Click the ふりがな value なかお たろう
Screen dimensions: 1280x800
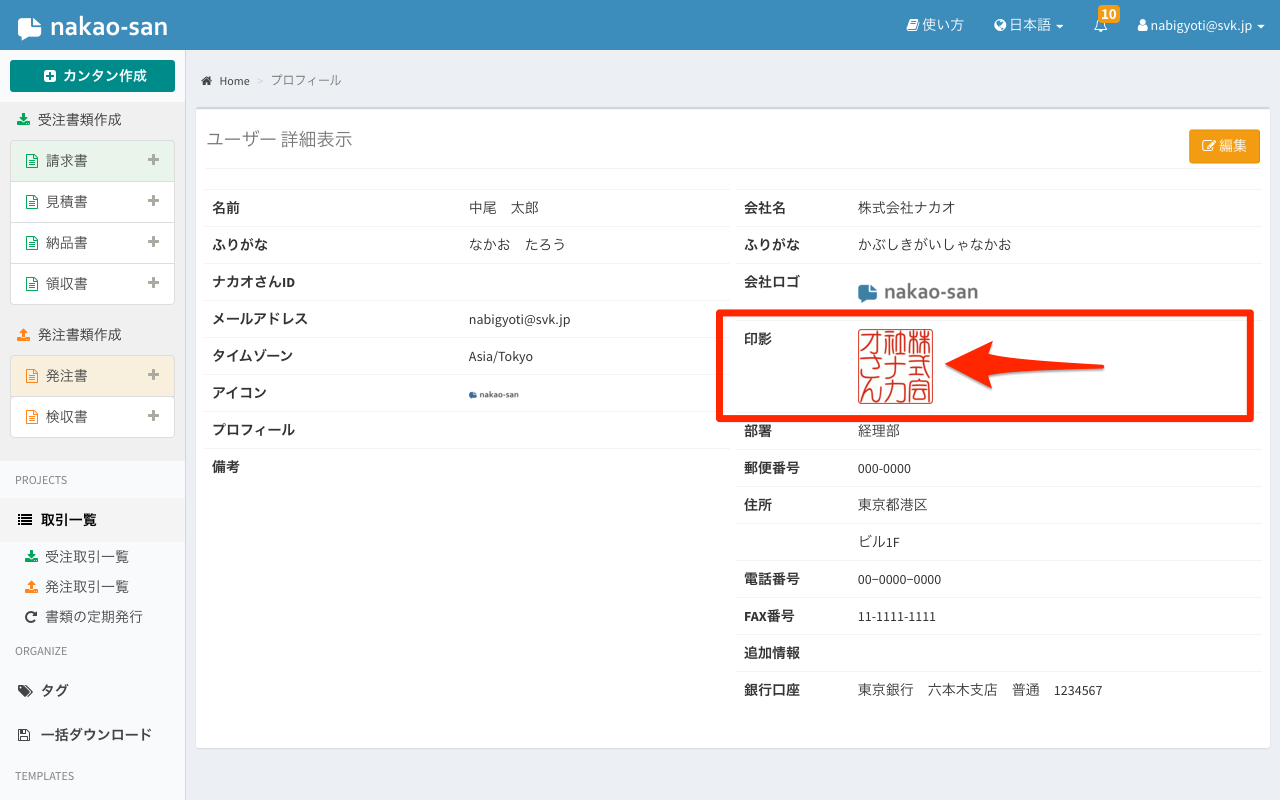point(517,245)
